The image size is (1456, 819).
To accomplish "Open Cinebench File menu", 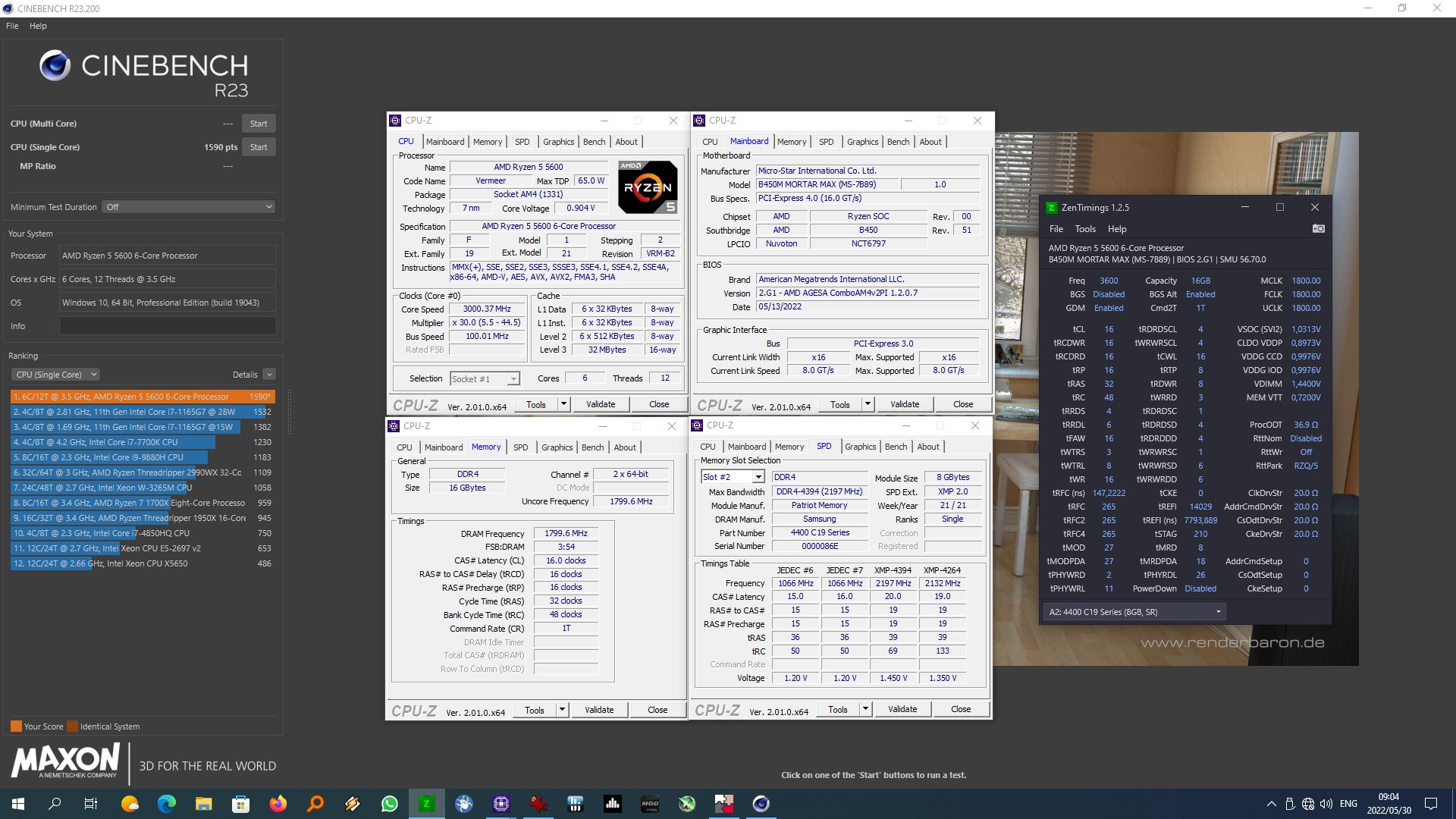I will point(12,26).
